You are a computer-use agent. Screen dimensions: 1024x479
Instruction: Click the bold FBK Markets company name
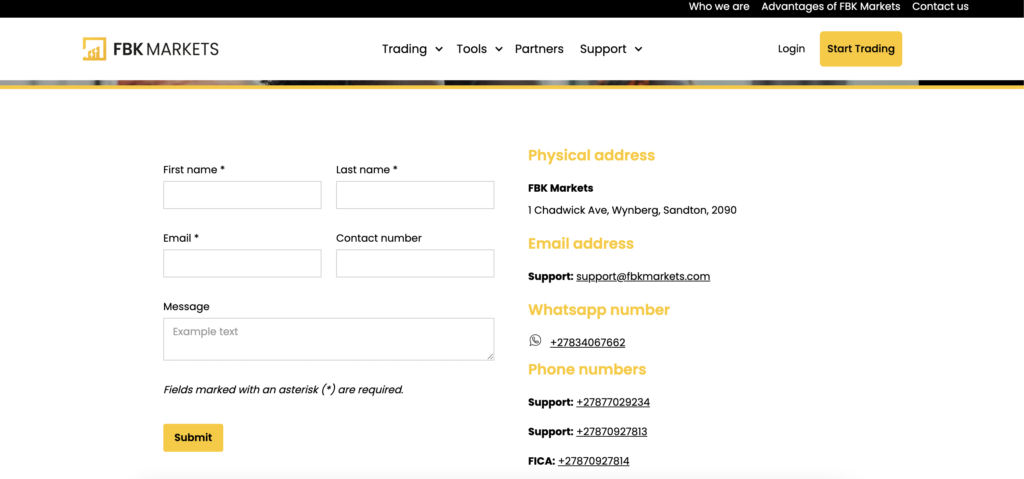[560, 188]
